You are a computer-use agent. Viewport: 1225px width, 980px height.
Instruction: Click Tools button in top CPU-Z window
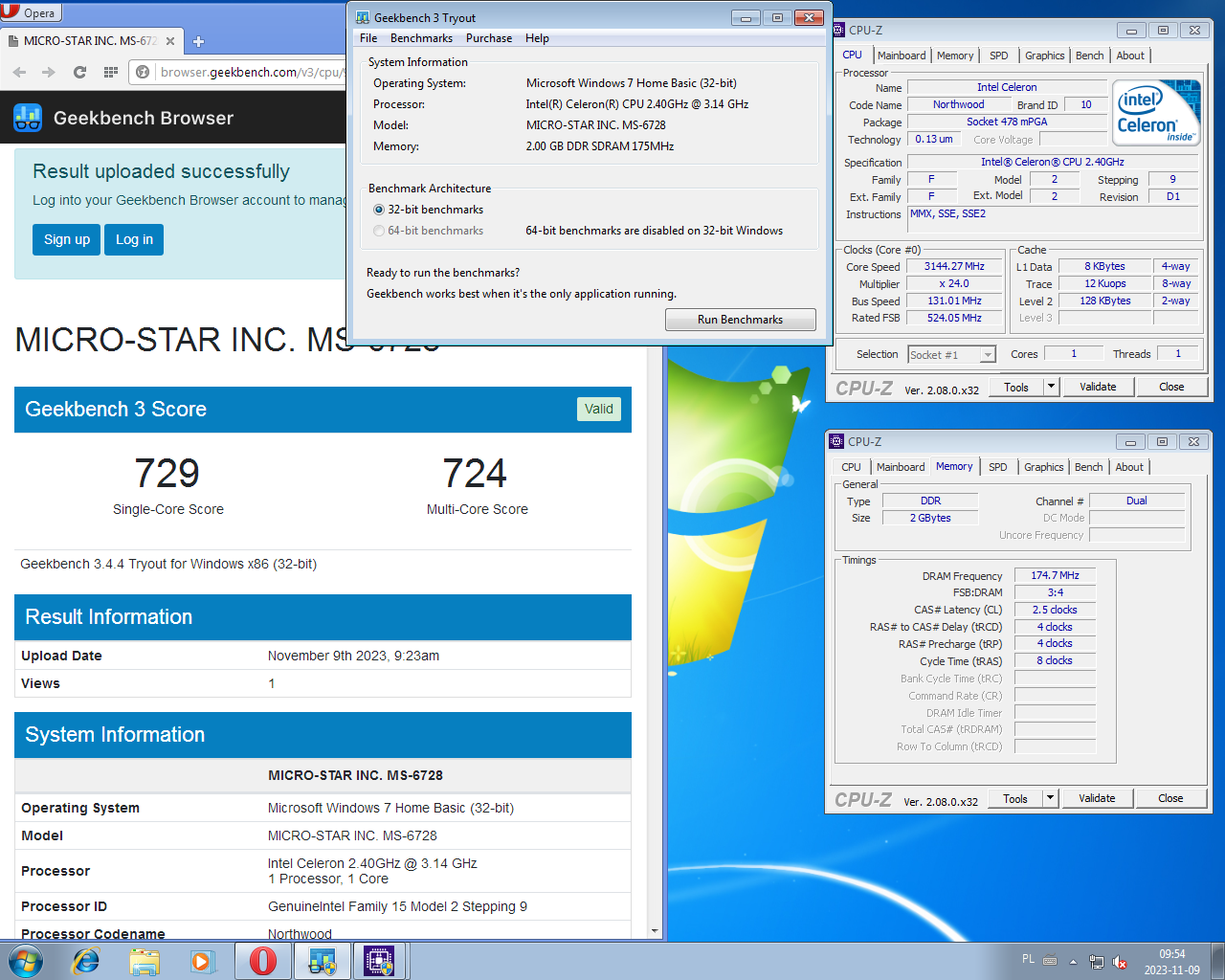[1016, 387]
